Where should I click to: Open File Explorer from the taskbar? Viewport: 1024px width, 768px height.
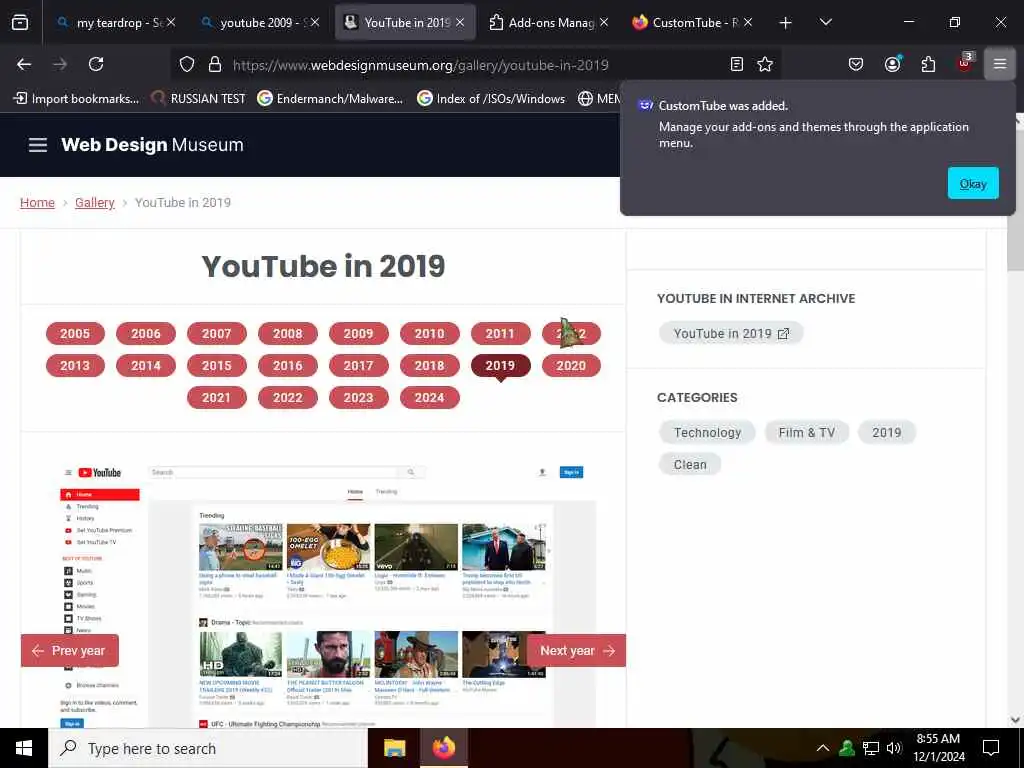coord(394,748)
